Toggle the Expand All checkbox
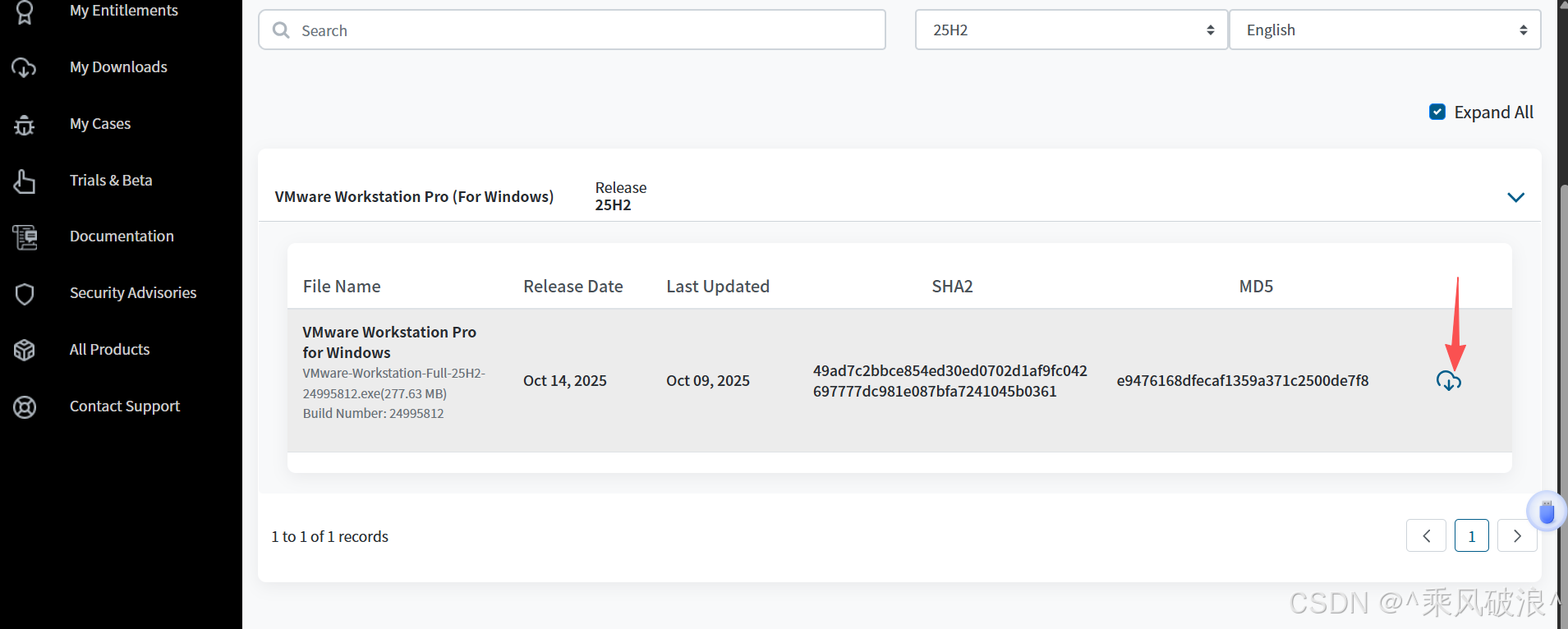Screen dimensions: 1568x629 point(1437,112)
